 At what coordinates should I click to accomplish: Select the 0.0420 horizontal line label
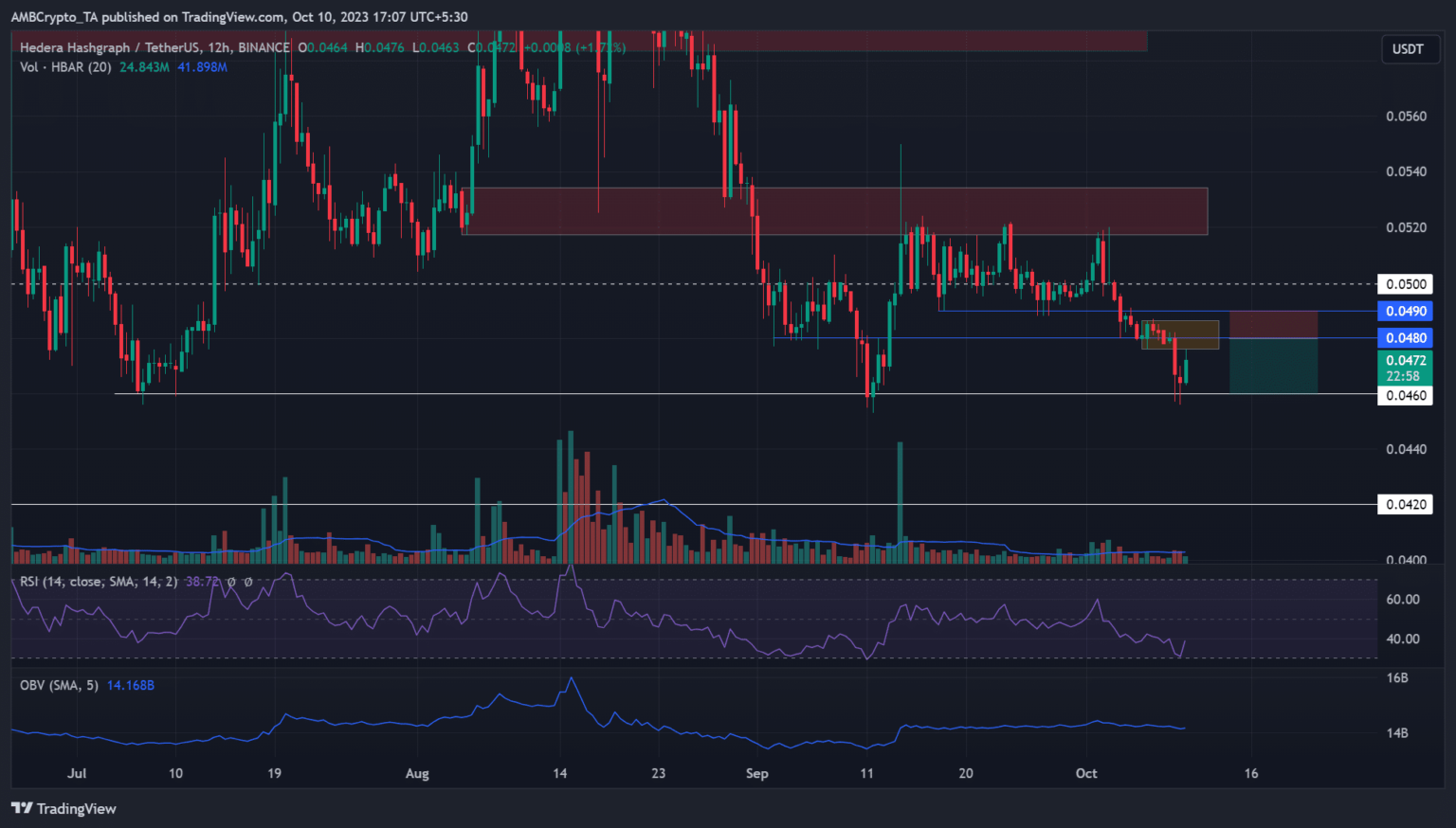[1405, 504]
